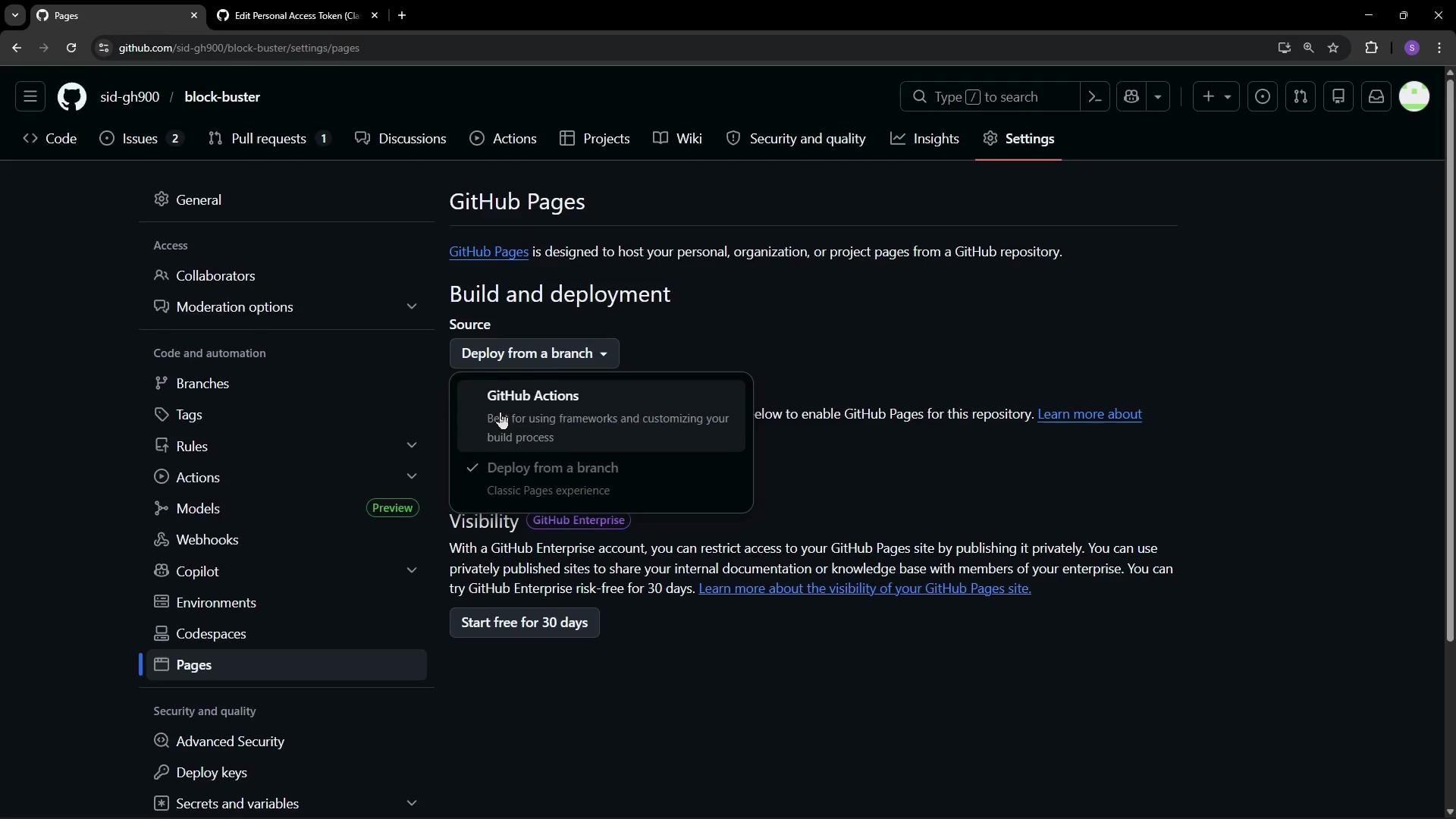Screen dimensions: 1456x819
Task: Toggle the Deploy from a branch source dropdown
Action: pos(535,354)
